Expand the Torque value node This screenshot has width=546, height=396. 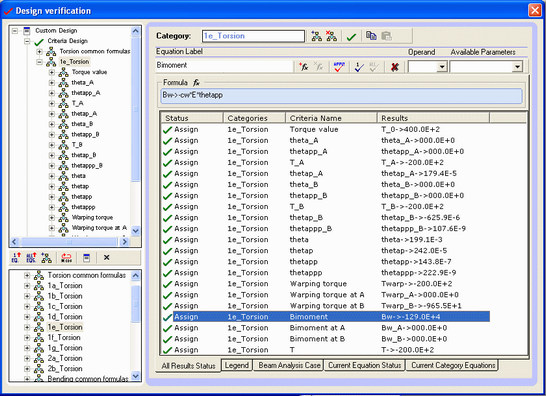point(52,72)
